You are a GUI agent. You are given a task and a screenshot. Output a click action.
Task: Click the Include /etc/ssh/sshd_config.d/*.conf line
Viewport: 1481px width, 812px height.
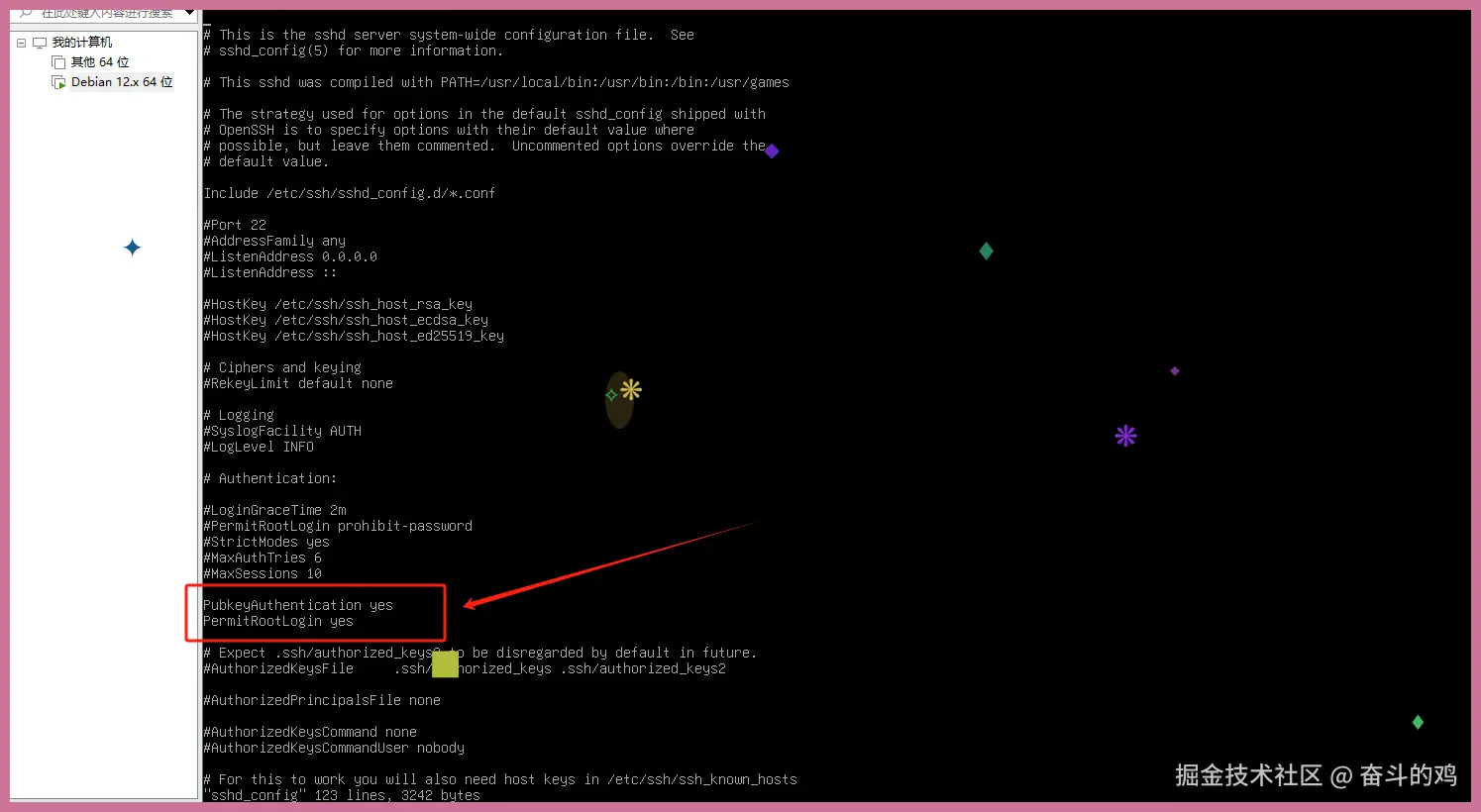point(349,193)
